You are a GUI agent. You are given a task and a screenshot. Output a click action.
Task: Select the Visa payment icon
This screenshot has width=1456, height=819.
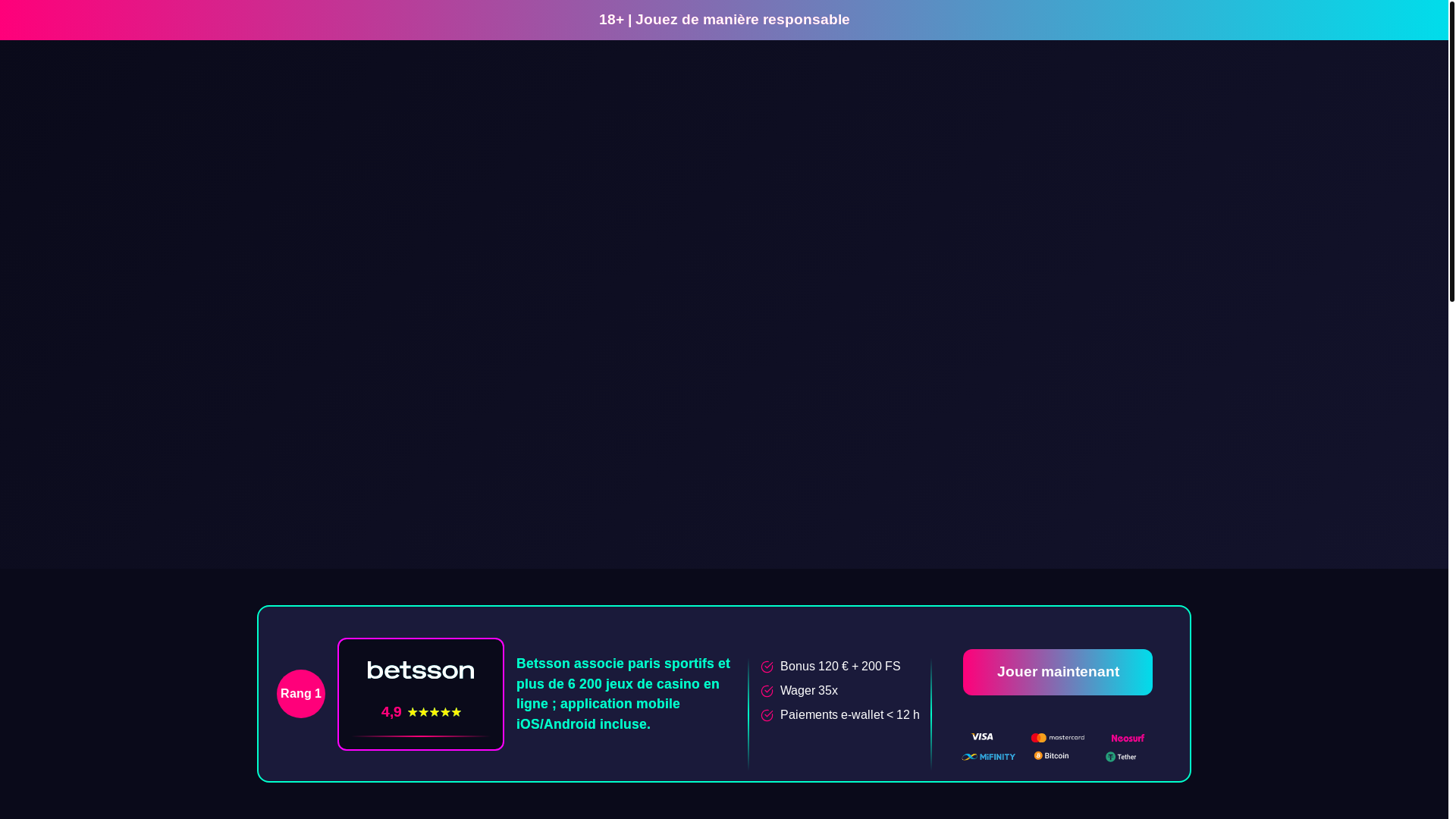(x=982, y=736)
